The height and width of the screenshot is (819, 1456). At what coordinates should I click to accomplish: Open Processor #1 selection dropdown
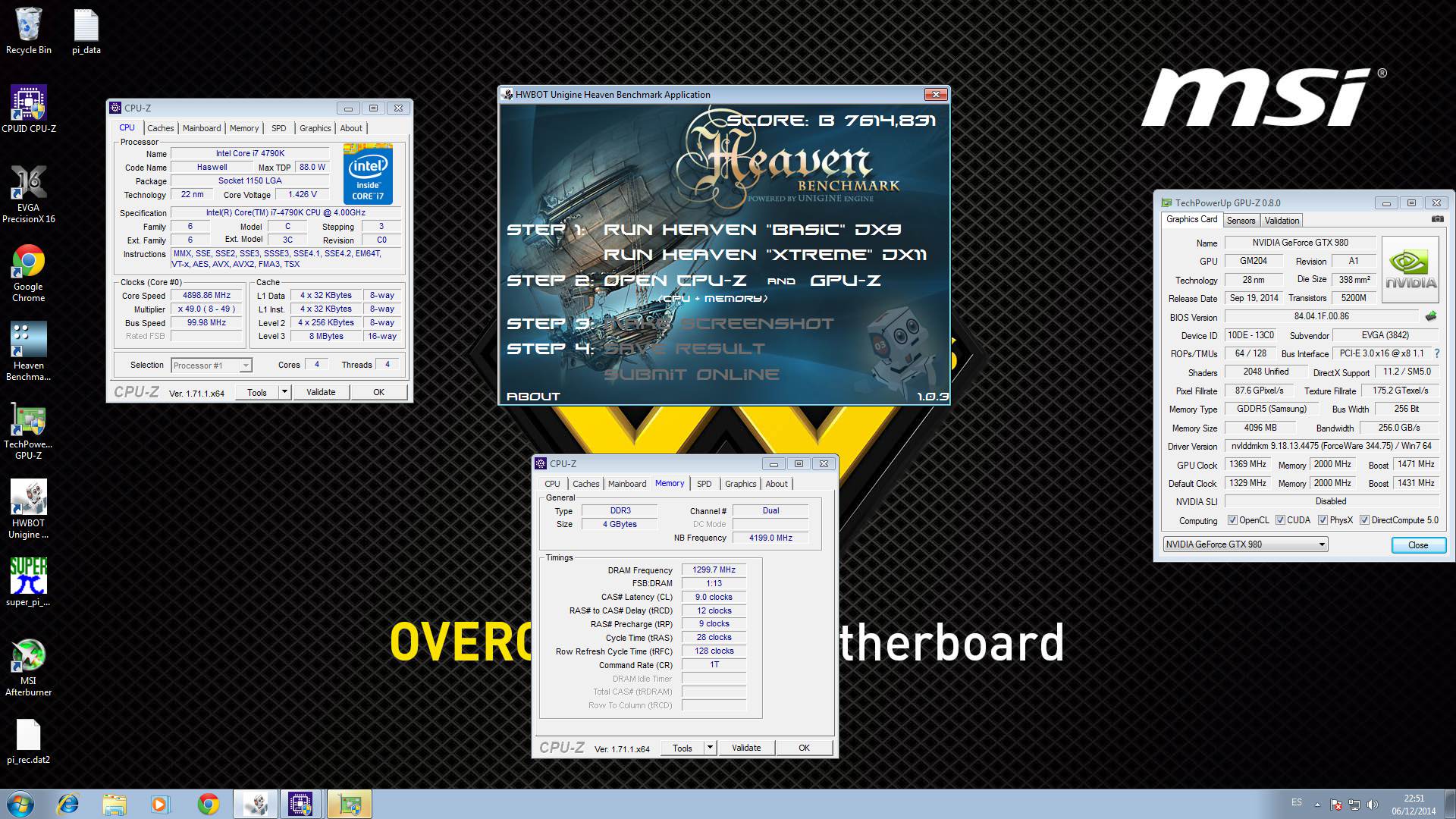[211, 366]
